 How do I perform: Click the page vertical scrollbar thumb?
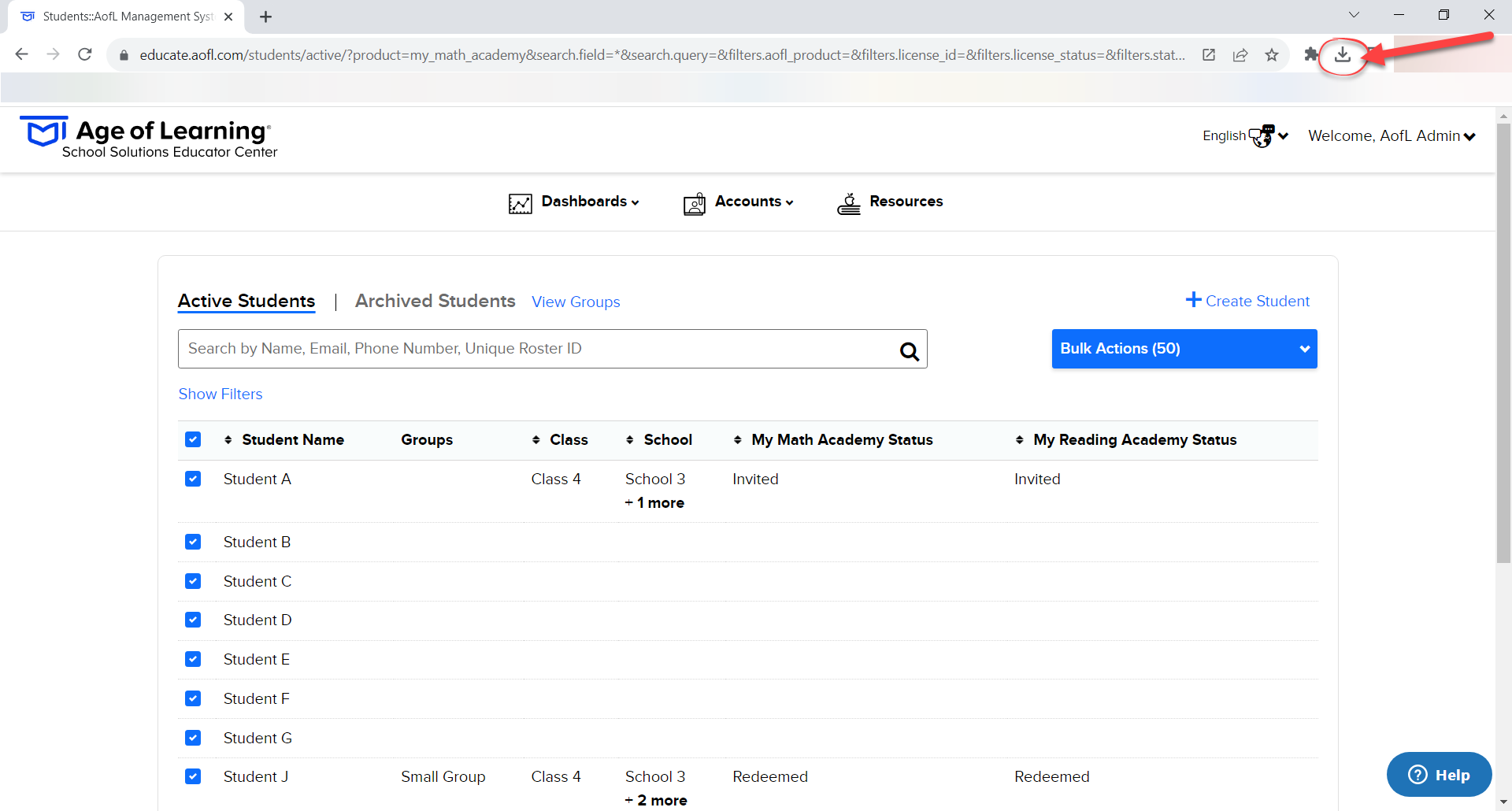click(1503, 343)
